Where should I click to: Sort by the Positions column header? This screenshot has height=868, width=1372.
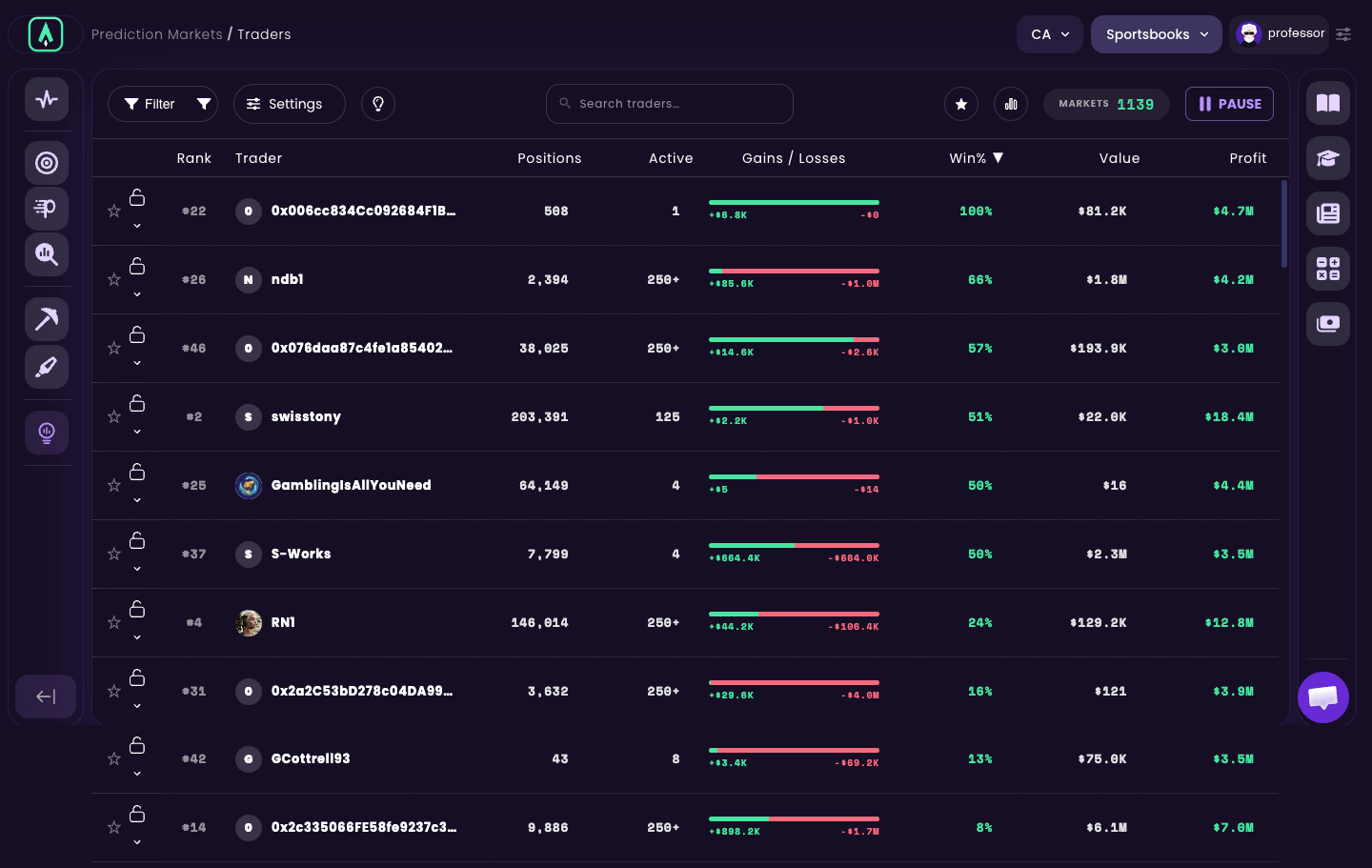[550, 158]
